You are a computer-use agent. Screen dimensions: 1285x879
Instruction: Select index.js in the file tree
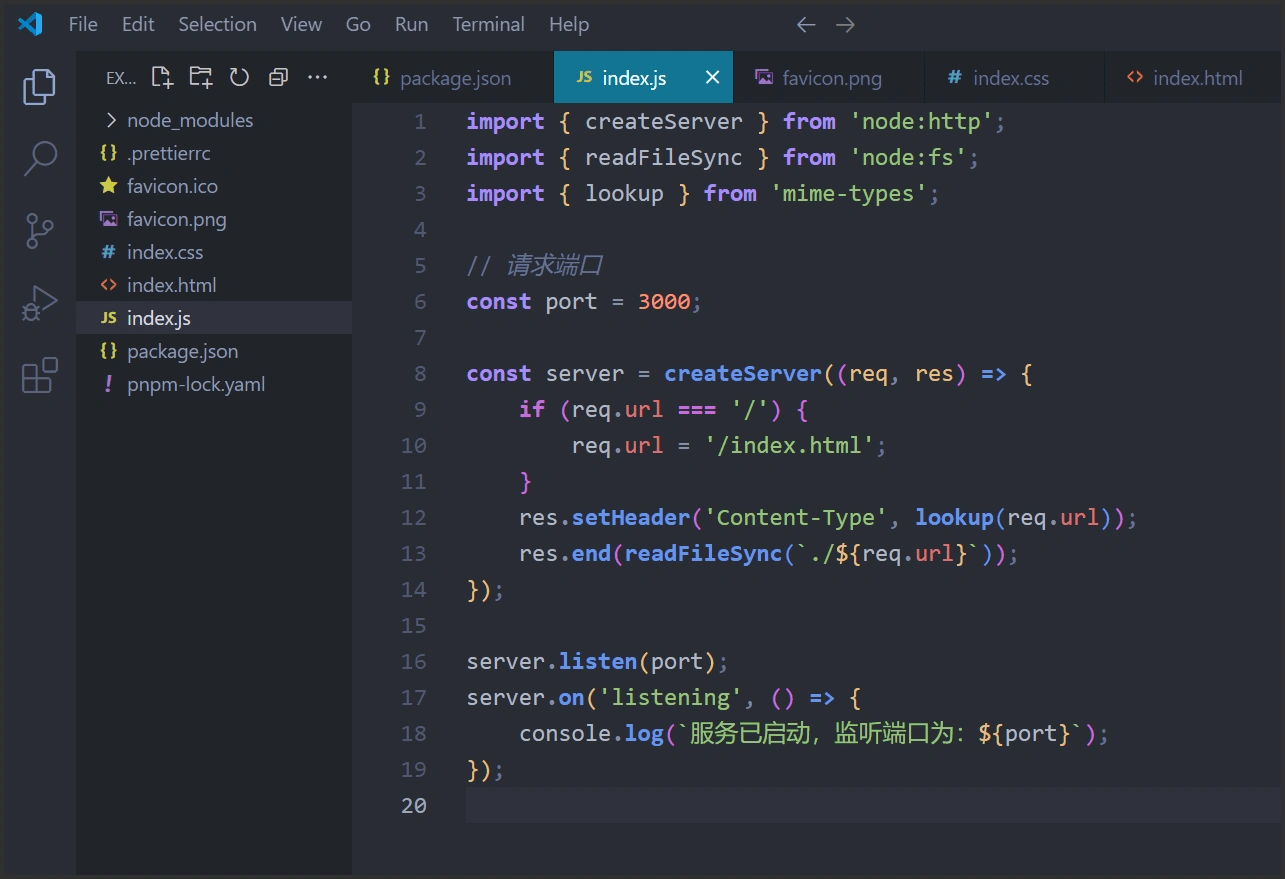coord(214,318)
